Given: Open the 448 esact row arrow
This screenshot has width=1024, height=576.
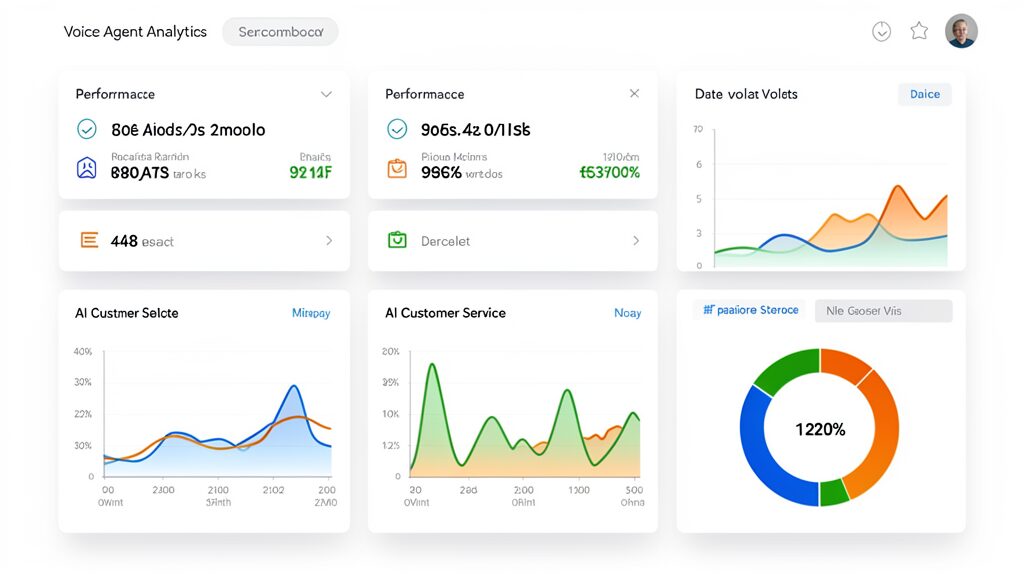Looking at the screenshot, I should tap(328, 240).
